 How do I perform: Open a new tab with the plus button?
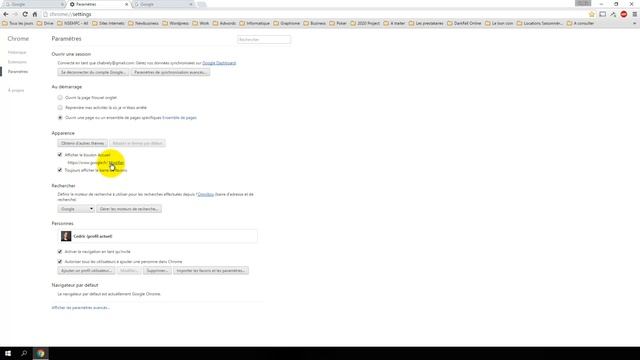click(x=201, y=4)
